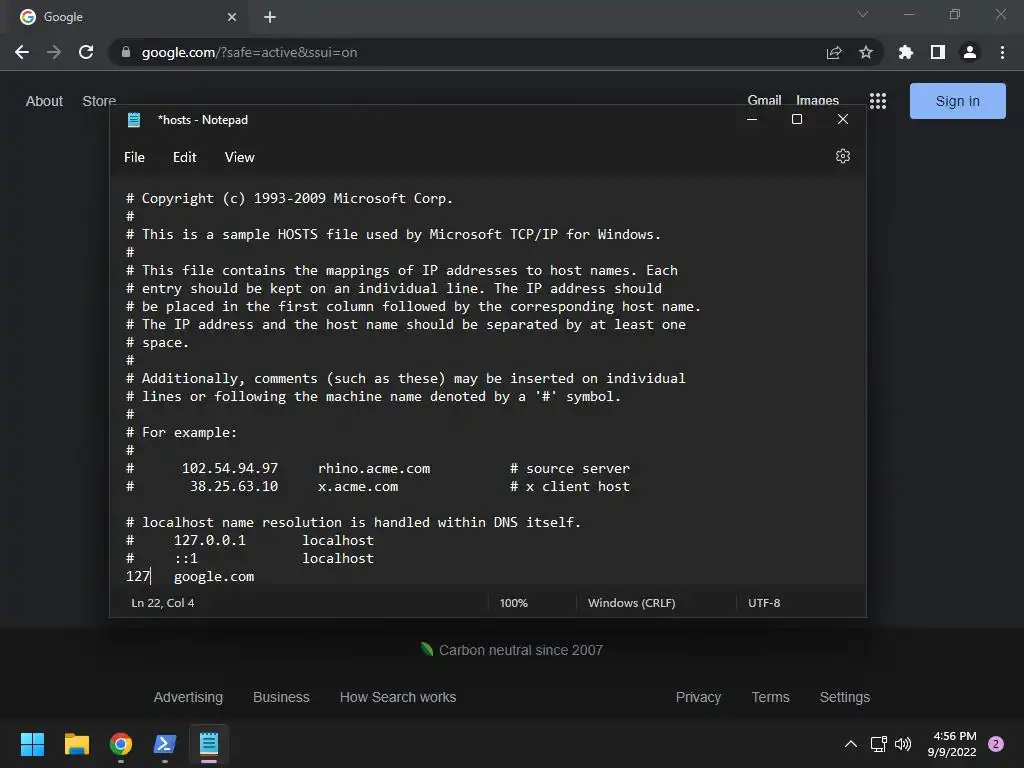Click the "# For example:" line

(x=182, y=432)
